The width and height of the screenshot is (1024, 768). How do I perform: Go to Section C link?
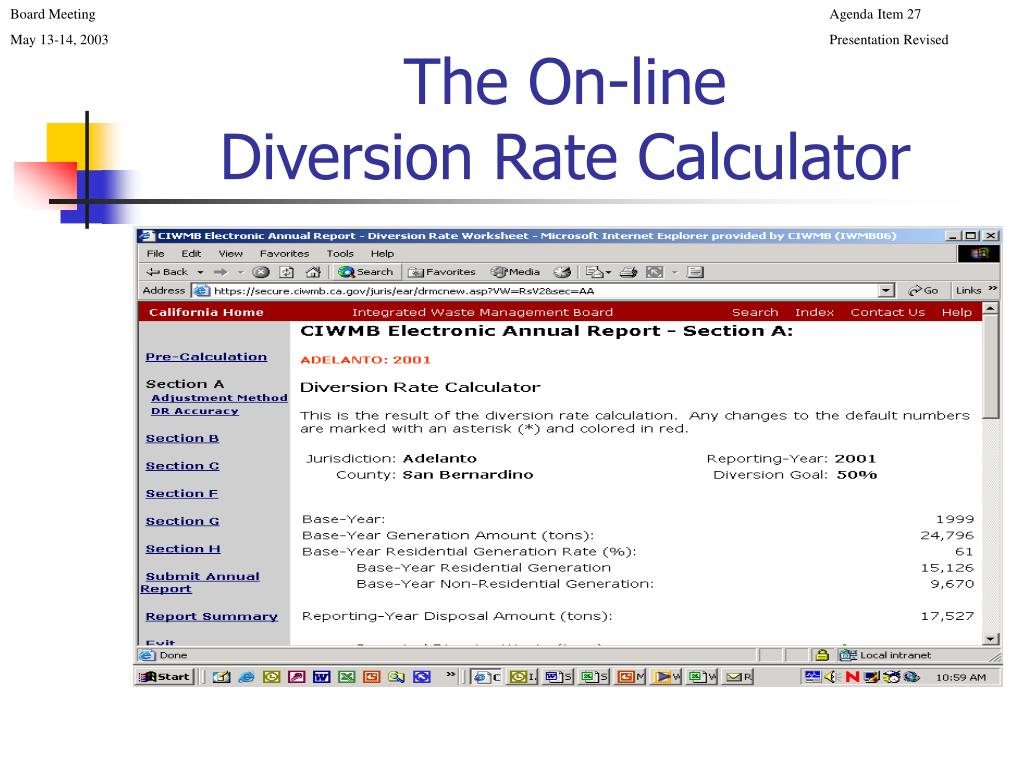tap(182, 466)
